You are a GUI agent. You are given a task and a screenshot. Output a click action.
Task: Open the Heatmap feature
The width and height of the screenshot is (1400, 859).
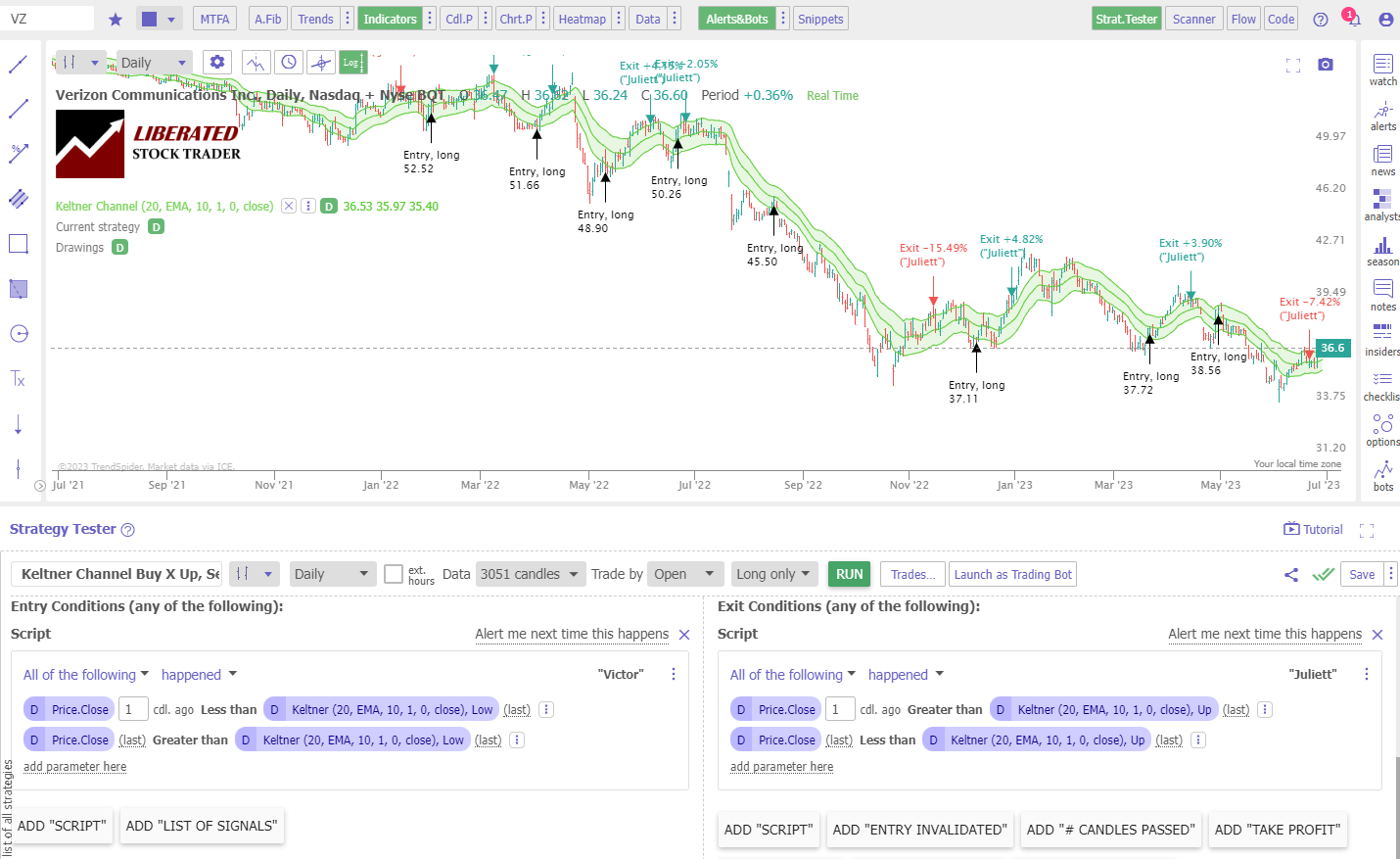click(583, 18)
